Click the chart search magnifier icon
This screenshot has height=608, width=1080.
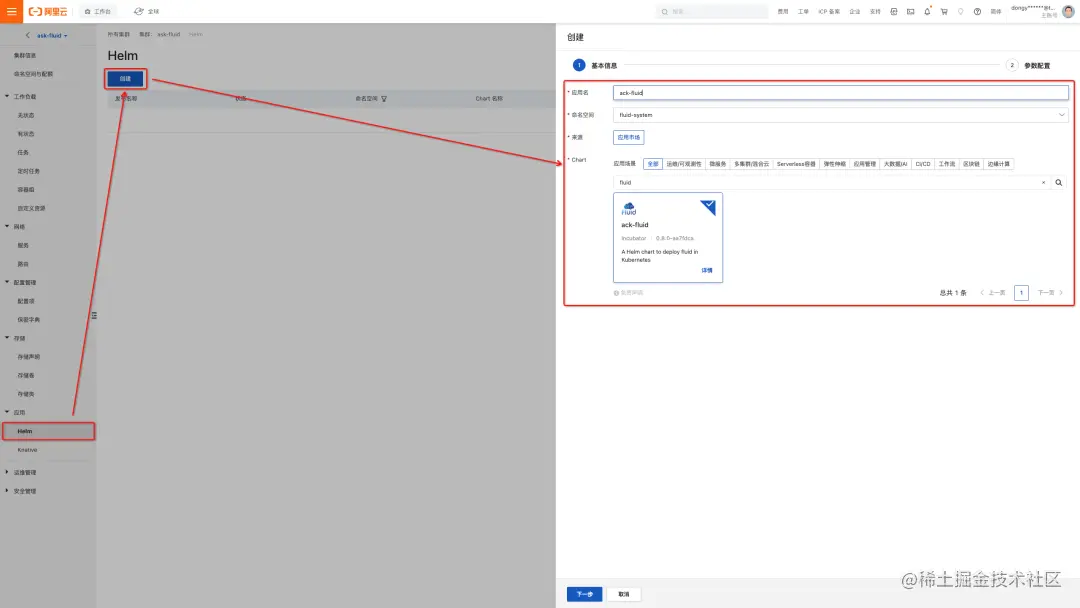coord(1059,182)
